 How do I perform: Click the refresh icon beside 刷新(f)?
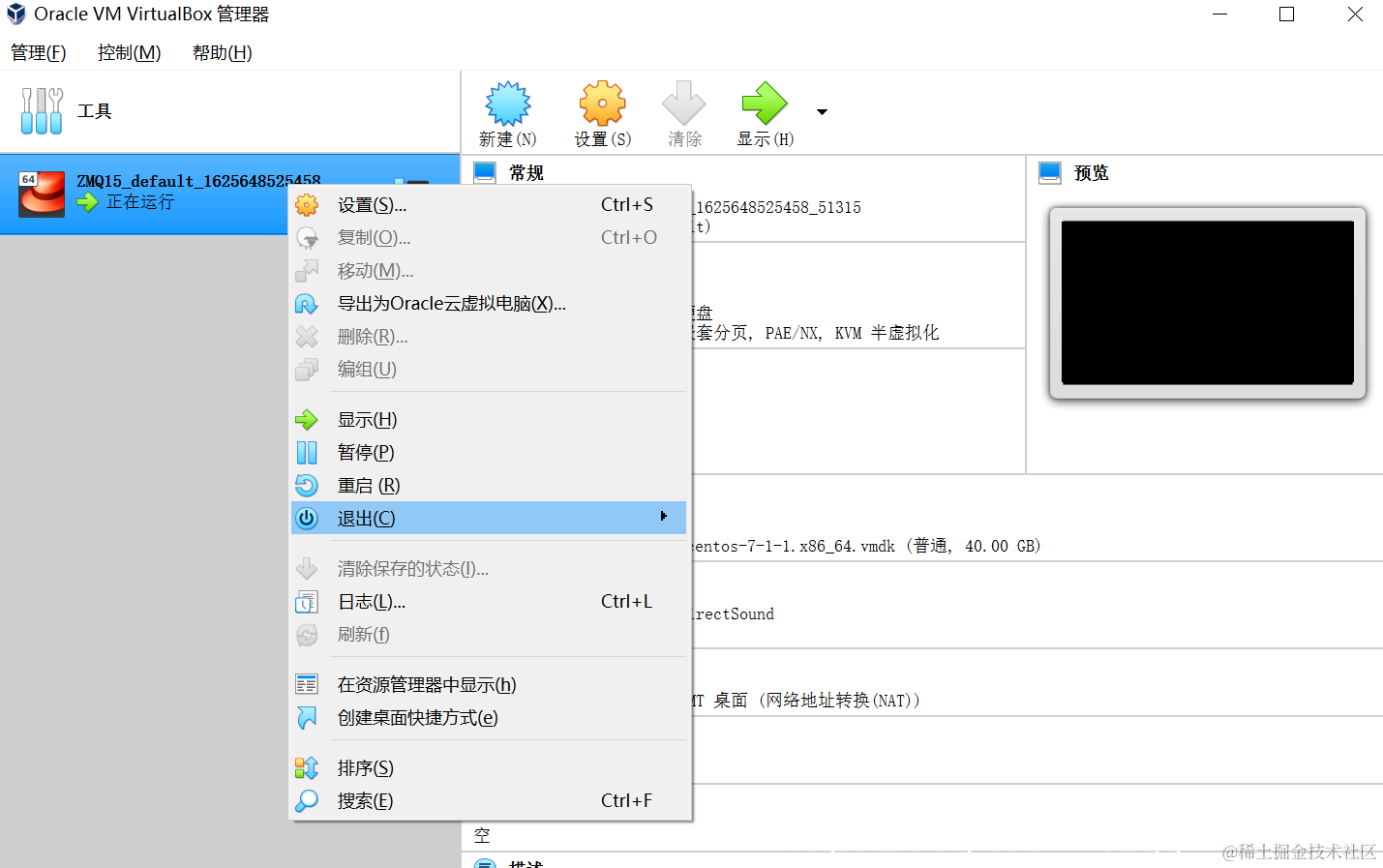click(307, 635)
